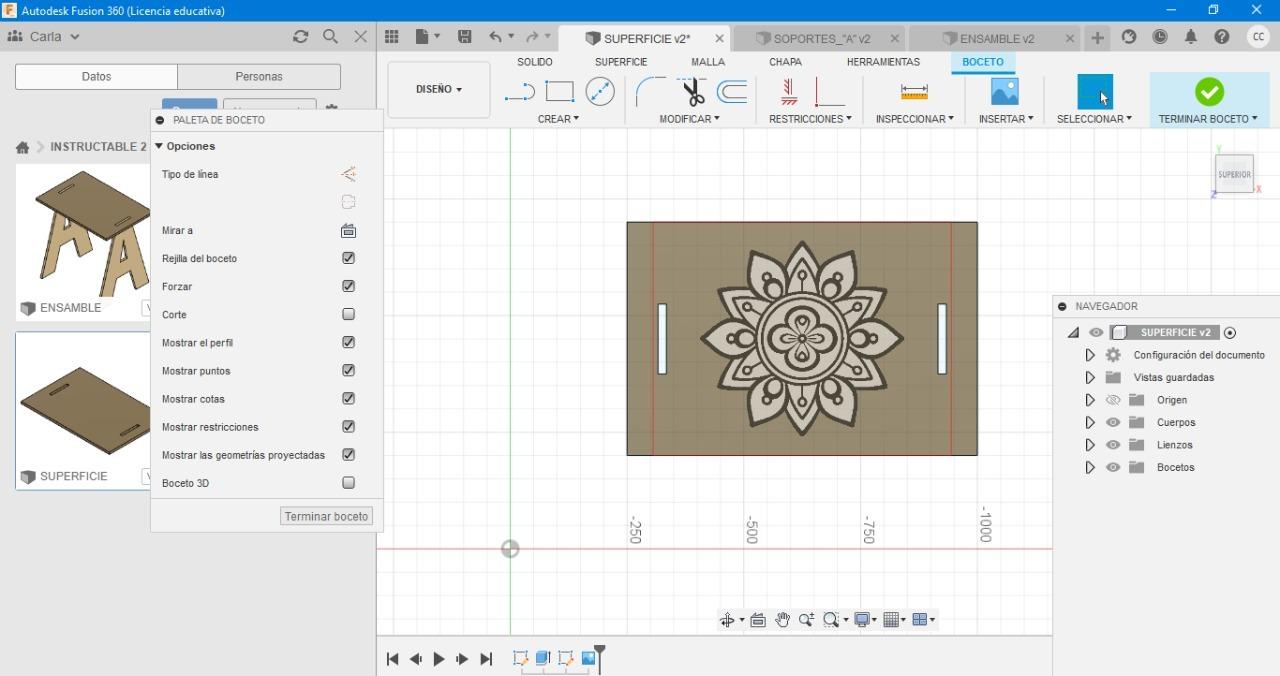1280x676 pixels.
Task: Click the Insert image icon
Action: click(x=1004, y=92)
